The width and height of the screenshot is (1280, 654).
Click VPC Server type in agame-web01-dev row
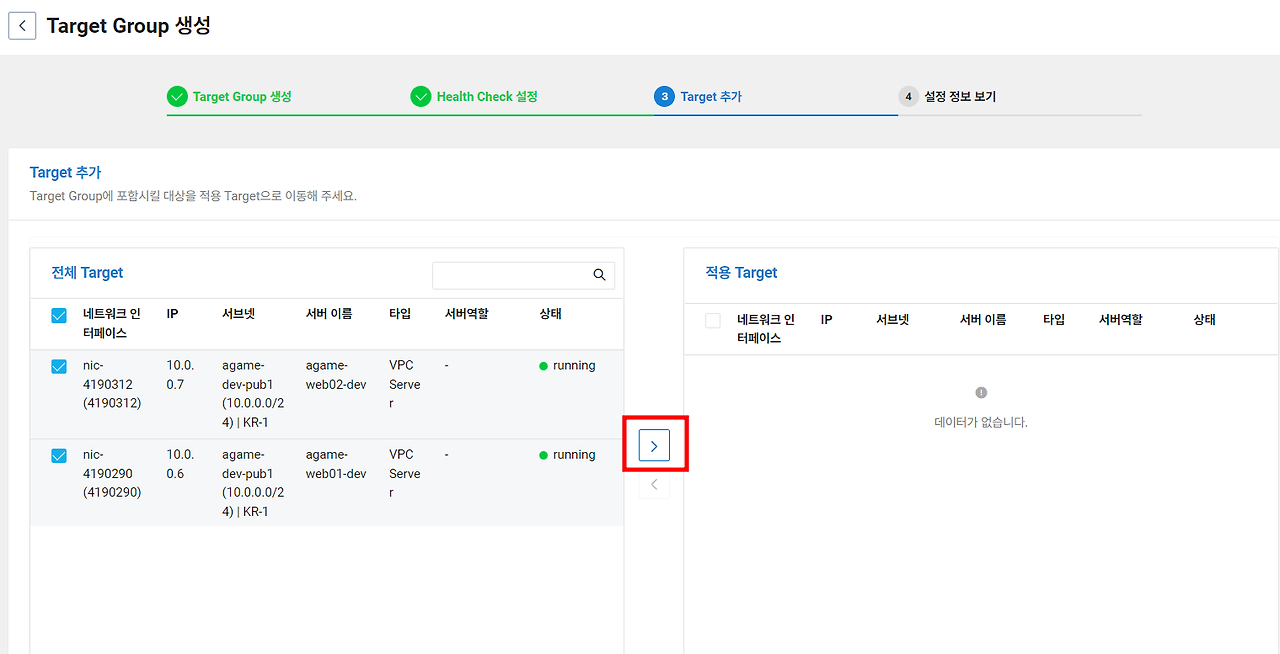(405, 474)
